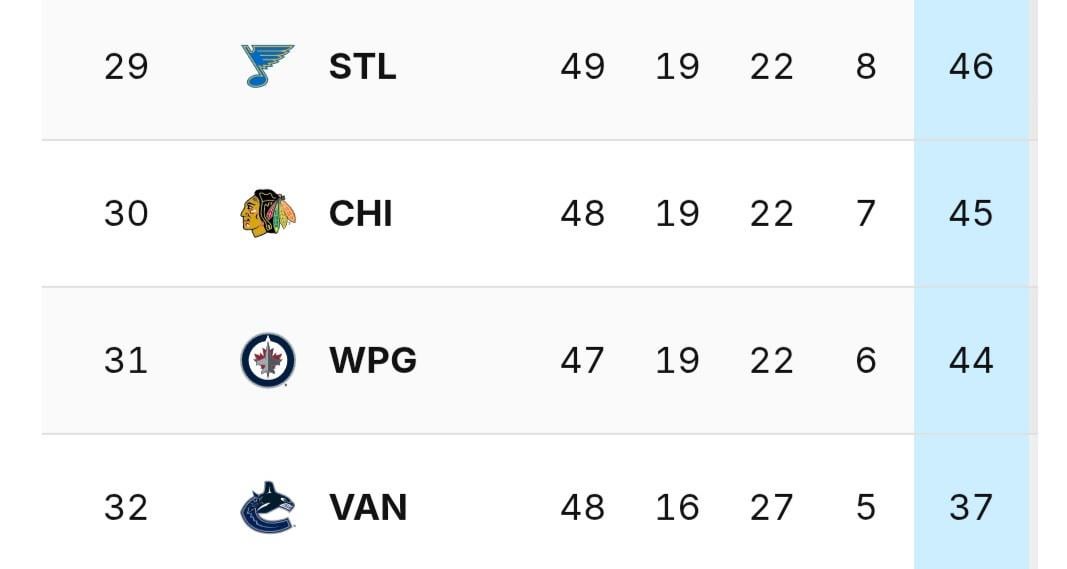The width and height of the screenshot is (1067, 569).
Task: Click rank number 31
Action: pyautogui.click(x=126, y=361)
